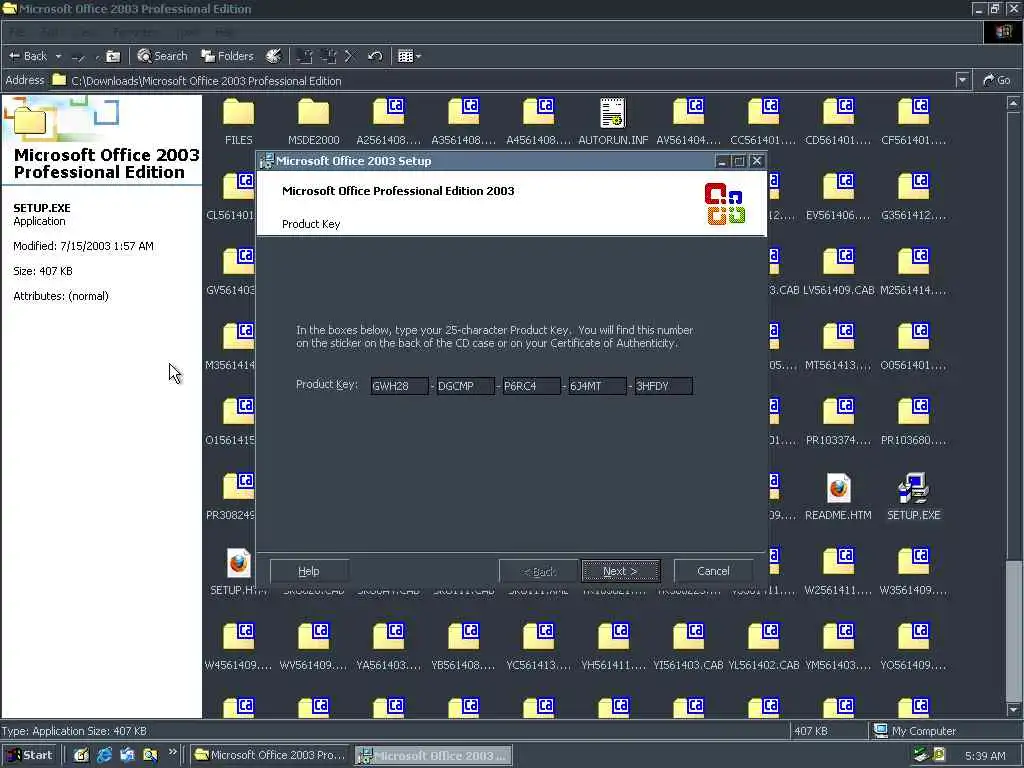Click the third Product Key box (P6RC4)
The width and height of the screenshot is (1024, 768).
532,386
